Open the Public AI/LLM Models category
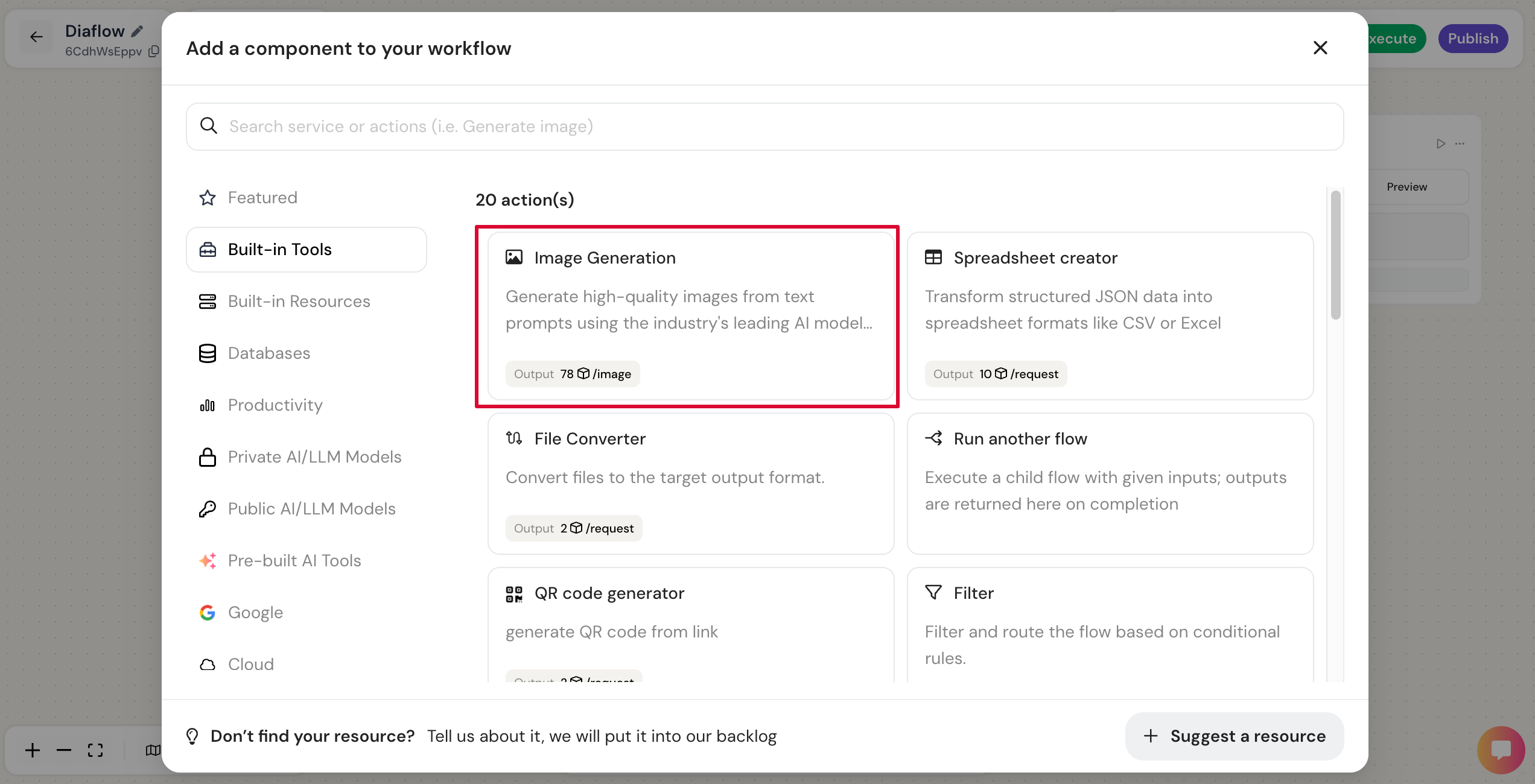Viewport: 1535px width, 784px height. pyautogui.click(x=311, y=509)
